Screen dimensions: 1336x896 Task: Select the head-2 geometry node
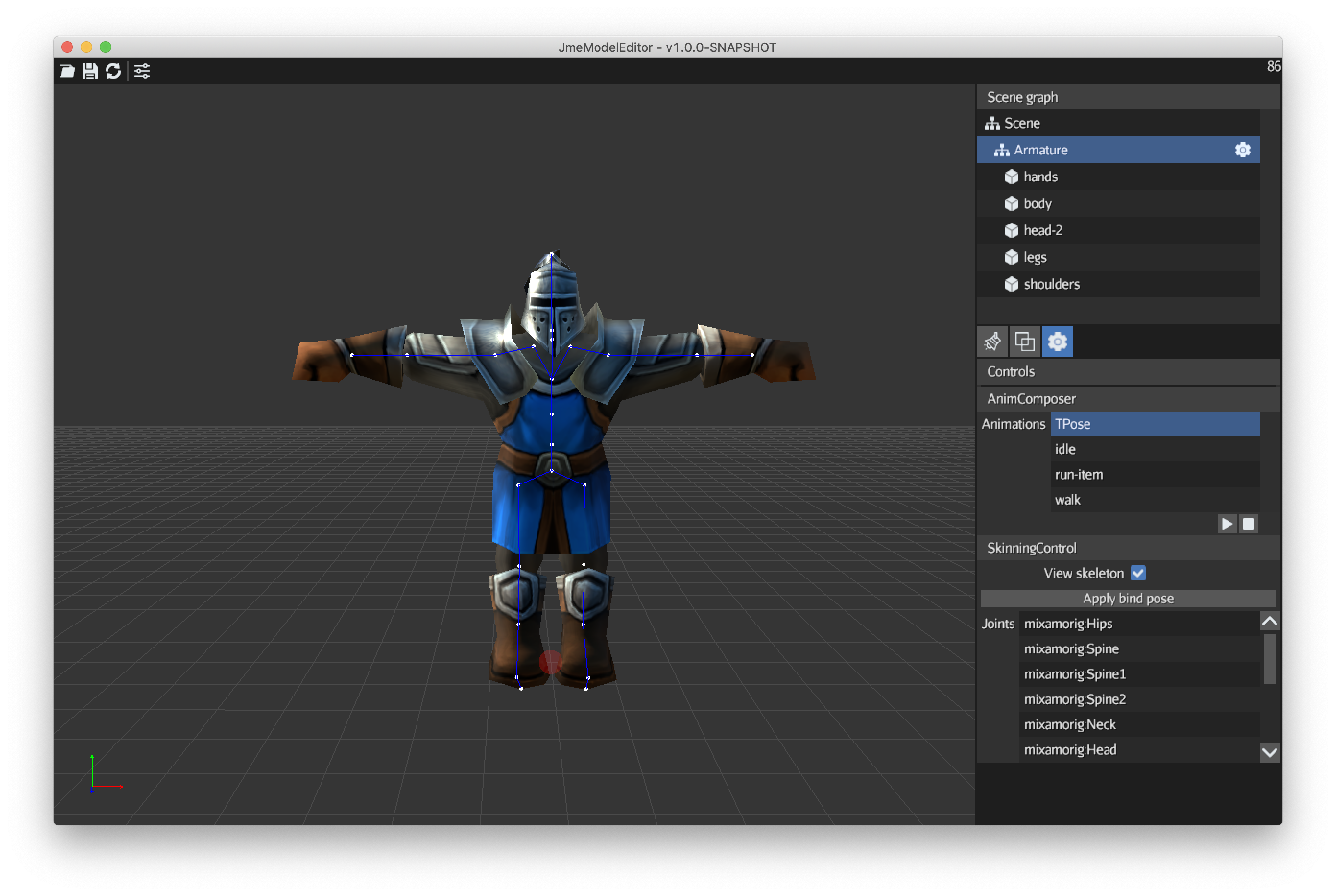click(1042, 230)
